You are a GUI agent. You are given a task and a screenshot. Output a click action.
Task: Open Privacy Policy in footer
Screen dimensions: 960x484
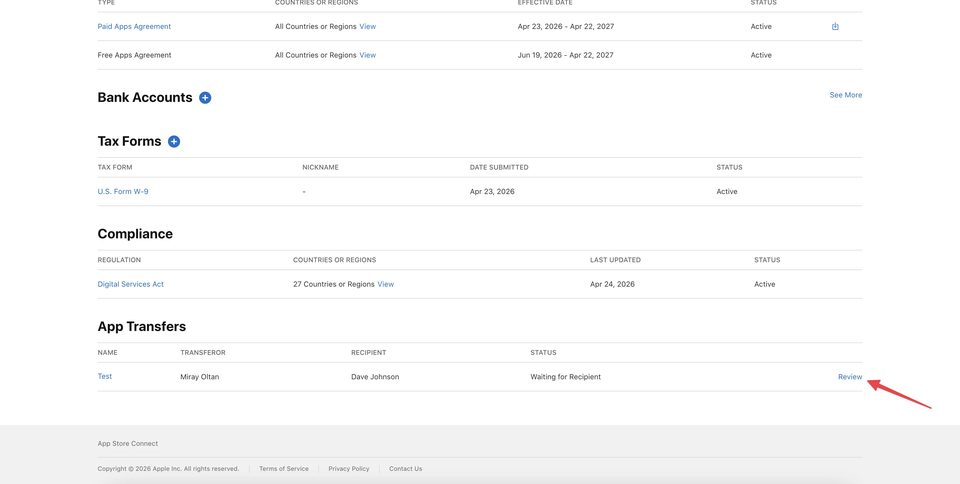point(348,469)
